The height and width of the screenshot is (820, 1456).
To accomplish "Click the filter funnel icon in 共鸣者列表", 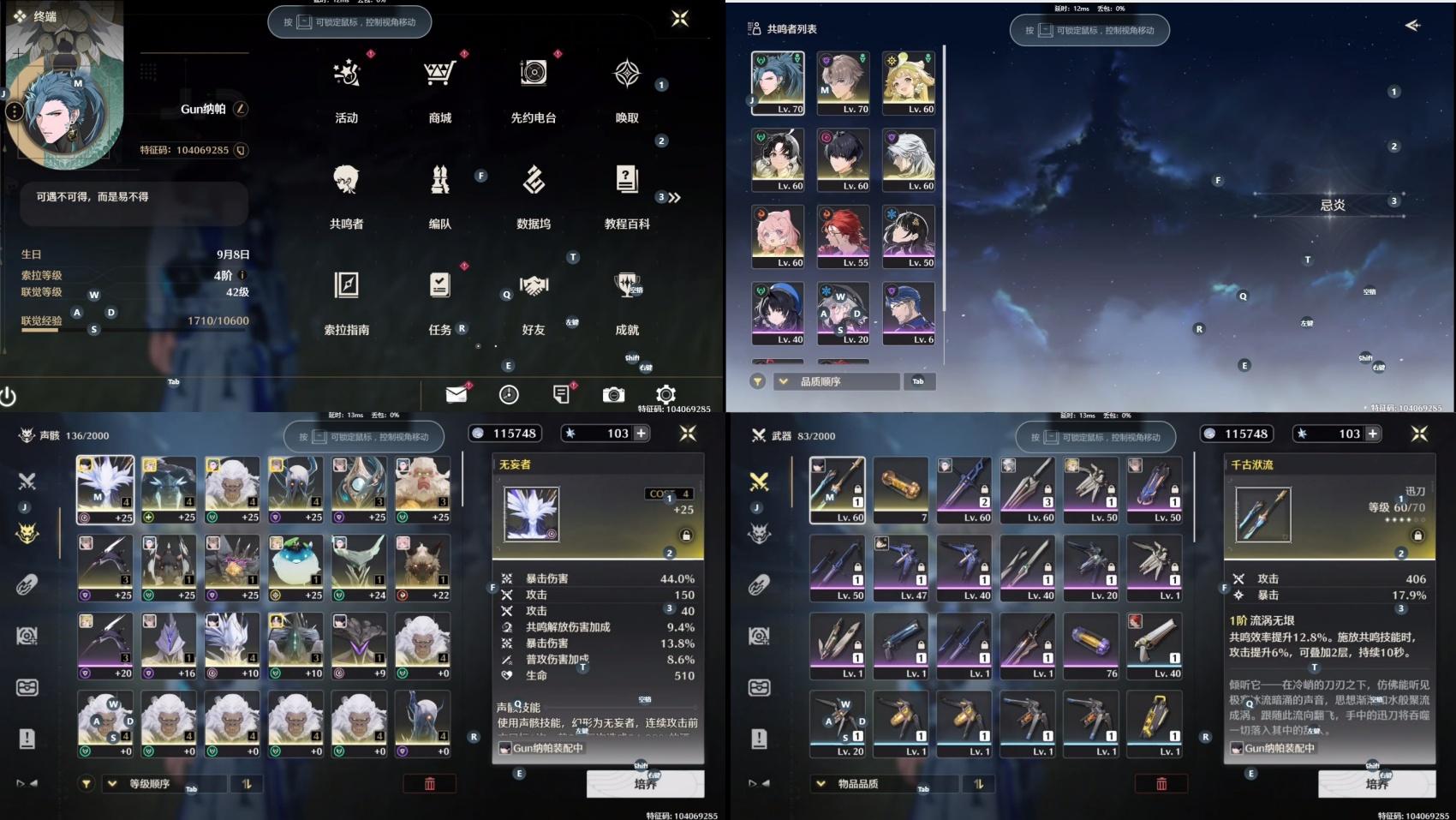I will pyautogui.click(x=757, y=381).
